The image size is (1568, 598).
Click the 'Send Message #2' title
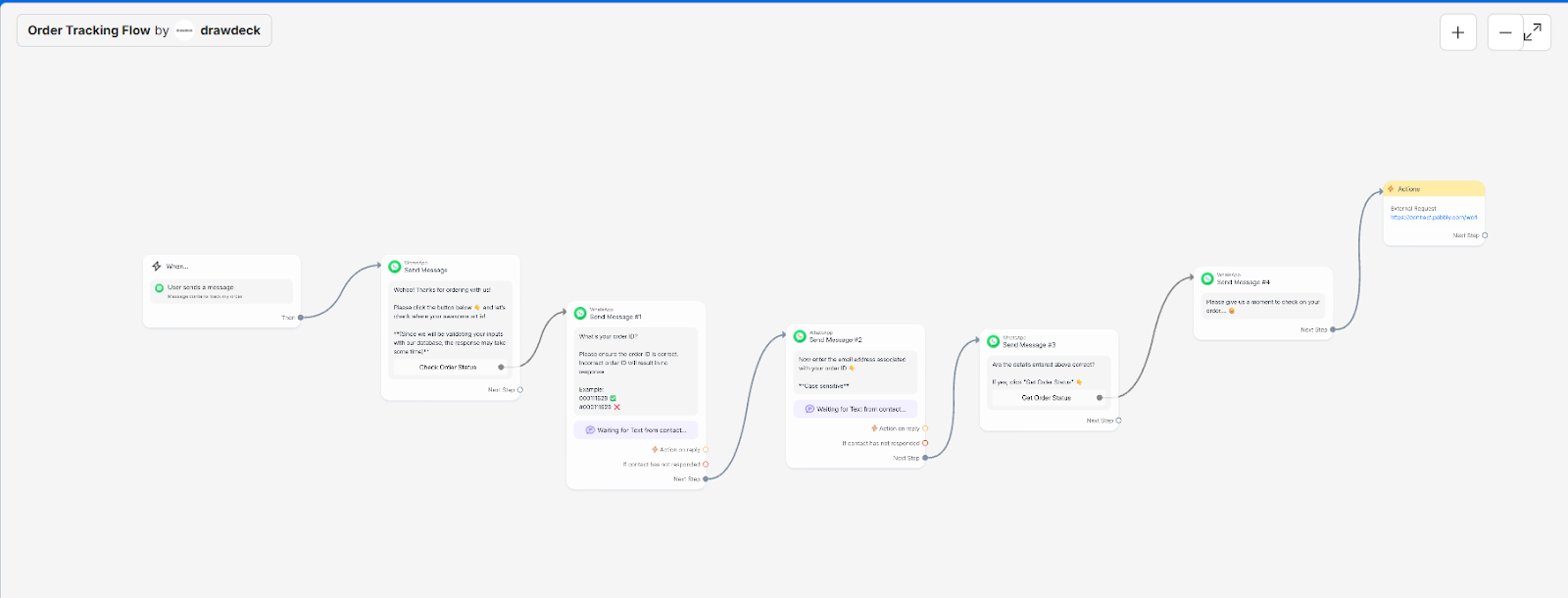[836, 339]
